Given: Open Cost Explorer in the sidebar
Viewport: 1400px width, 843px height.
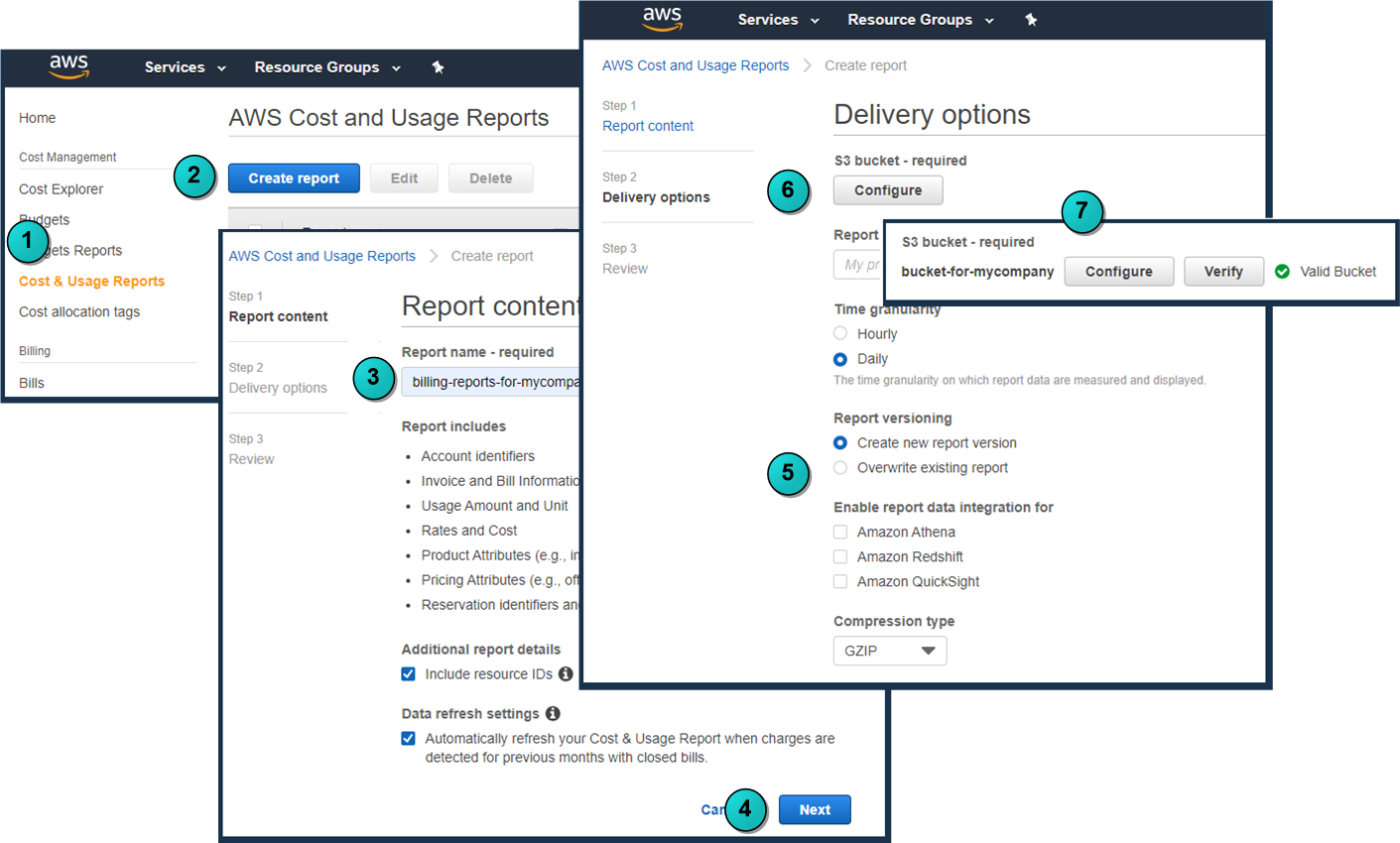Looking at the screenshot, I should [62, 189].
